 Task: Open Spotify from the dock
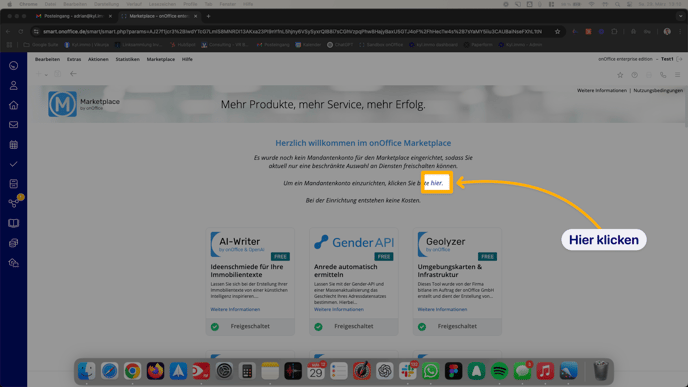point(499,371)
